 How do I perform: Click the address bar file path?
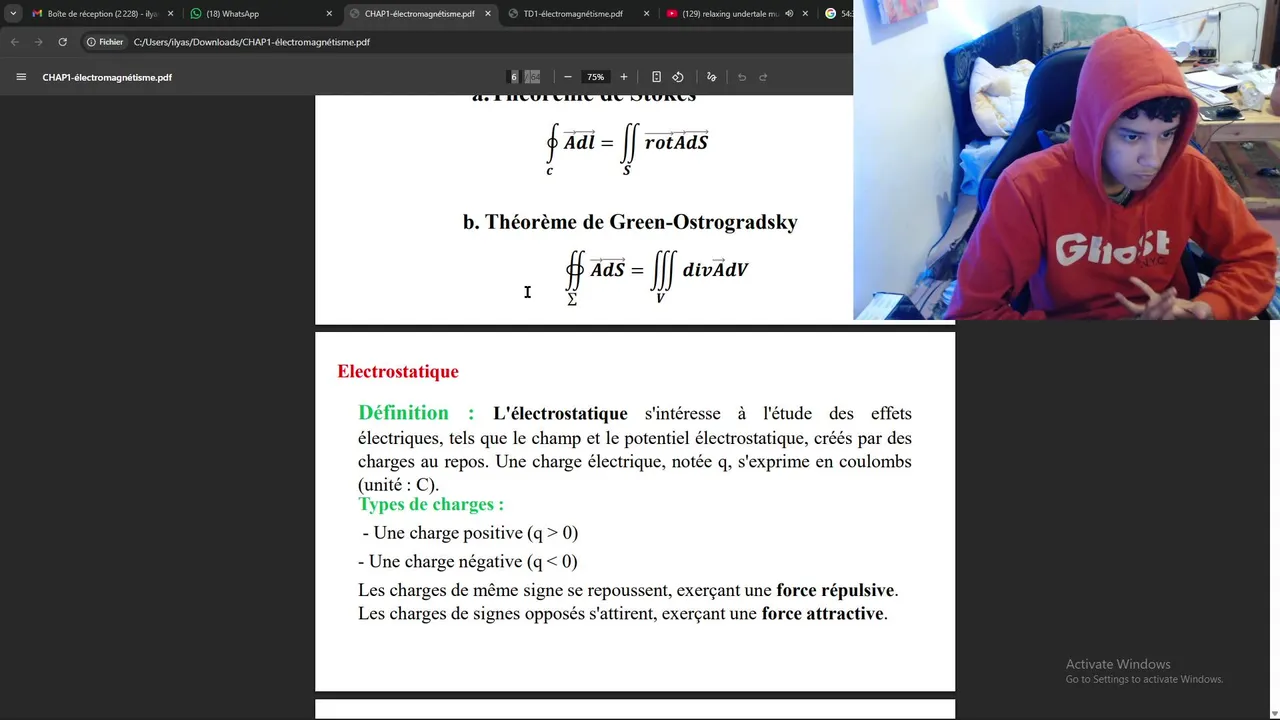point(252,42)
